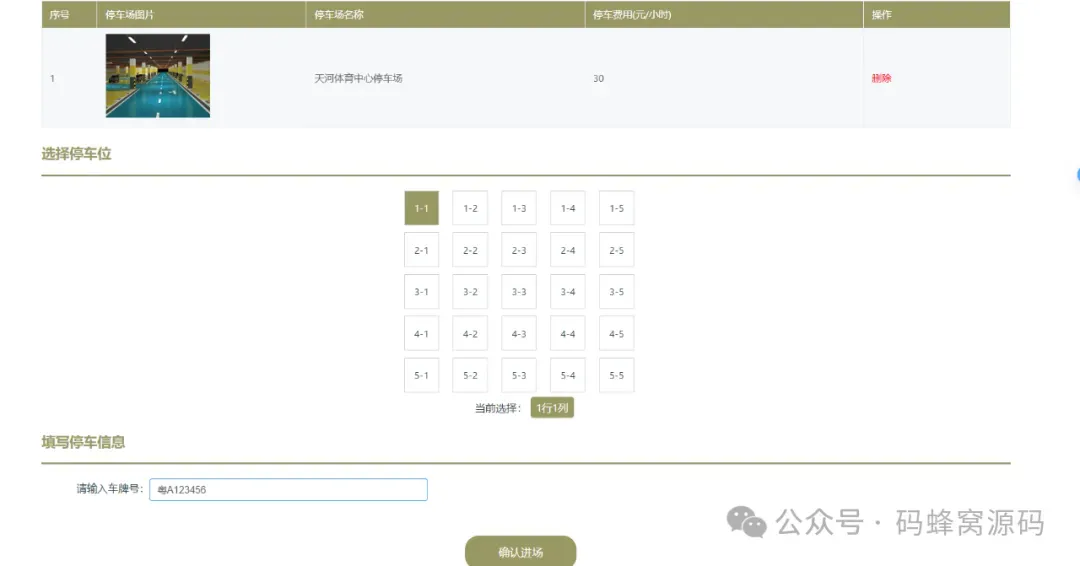Focus the license plate input field
Viewport: 1080px width, 566px height.
pyautogui.click(x=289, y=490)
